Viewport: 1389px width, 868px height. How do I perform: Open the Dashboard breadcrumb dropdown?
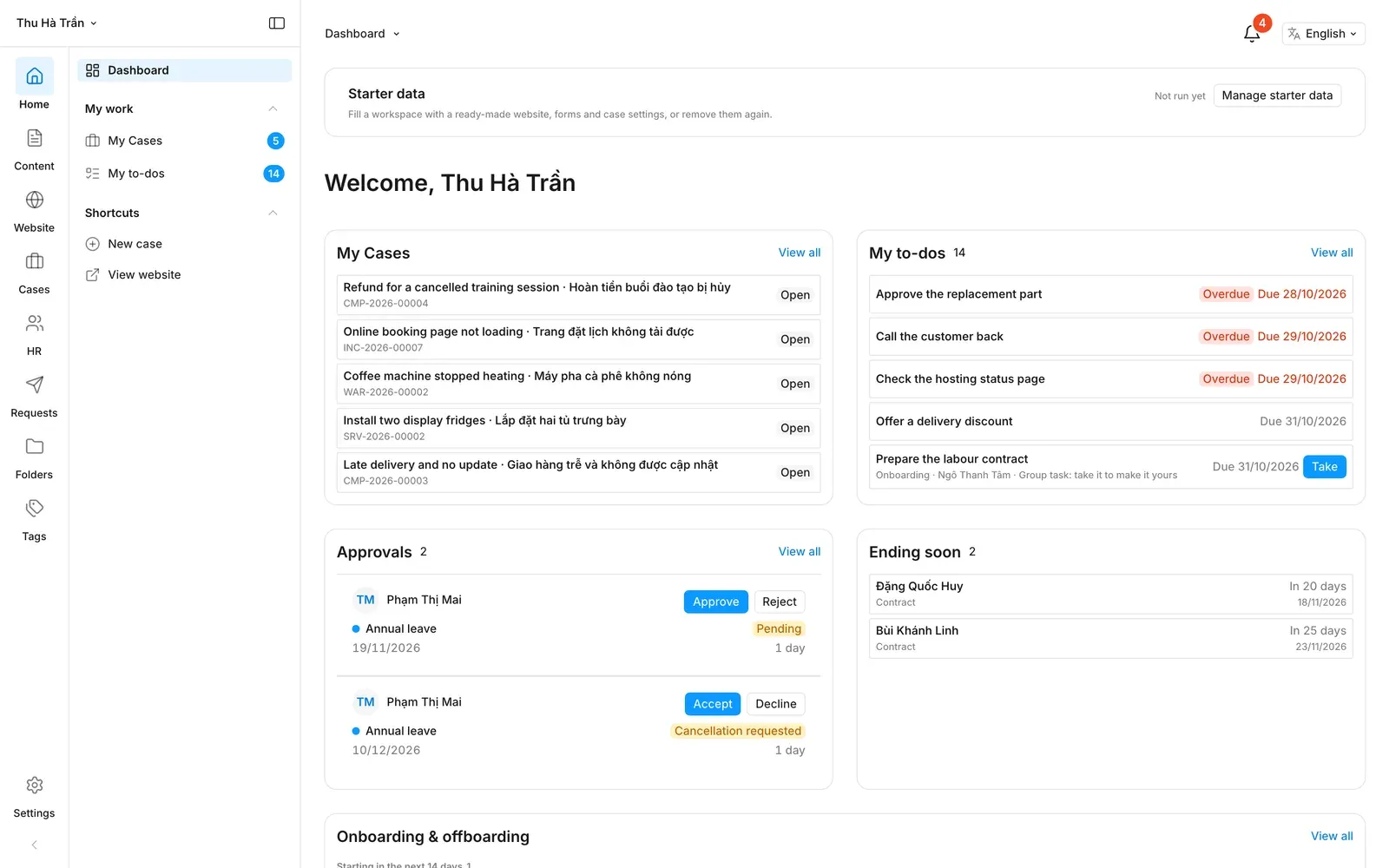pos(363,34)
